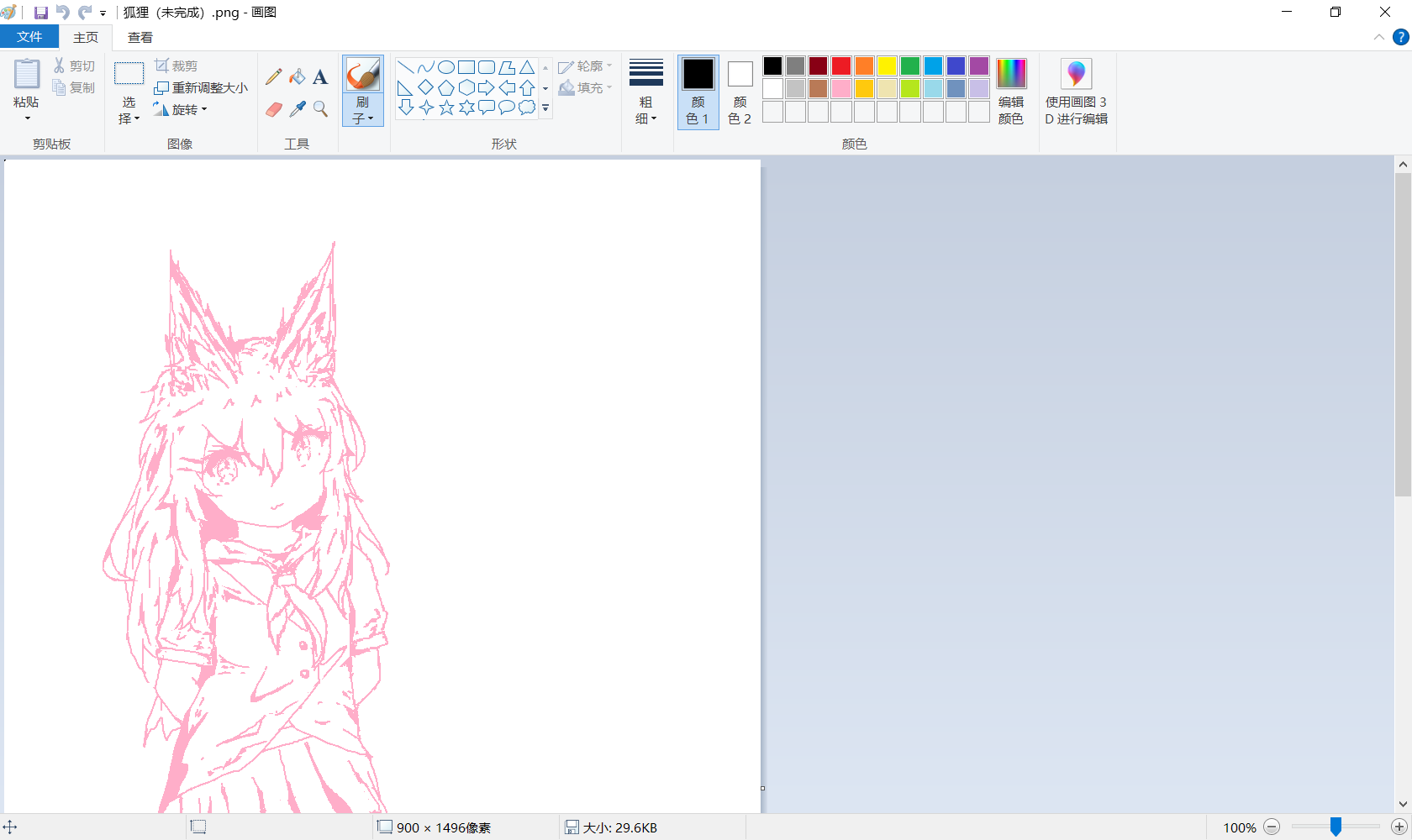Screen dimensions: 1412x840
Task: Expand the shapes gallery more arrow
Action: pyautogui.click(x=545, y=108)
